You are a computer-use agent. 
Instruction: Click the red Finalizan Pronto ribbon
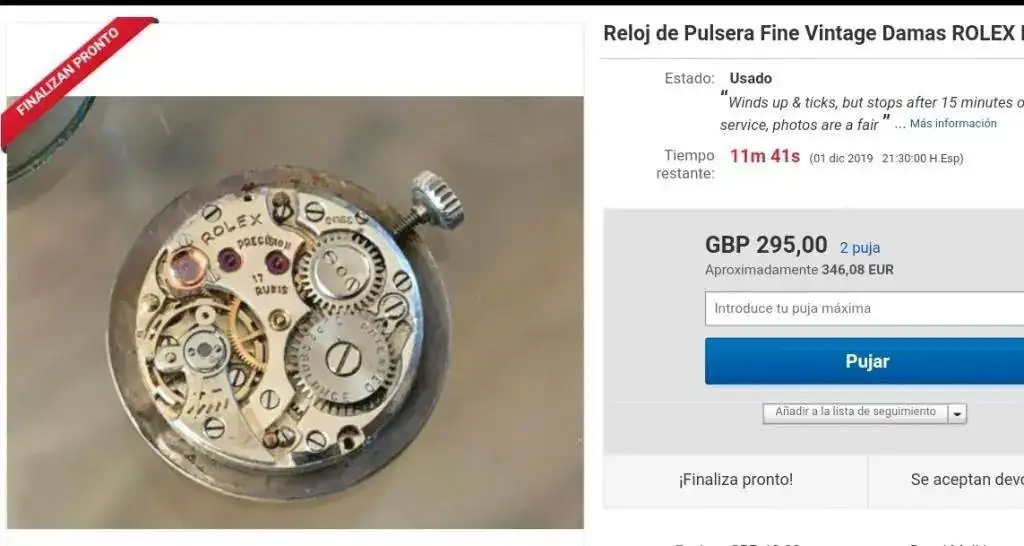[x=71, y=72]
